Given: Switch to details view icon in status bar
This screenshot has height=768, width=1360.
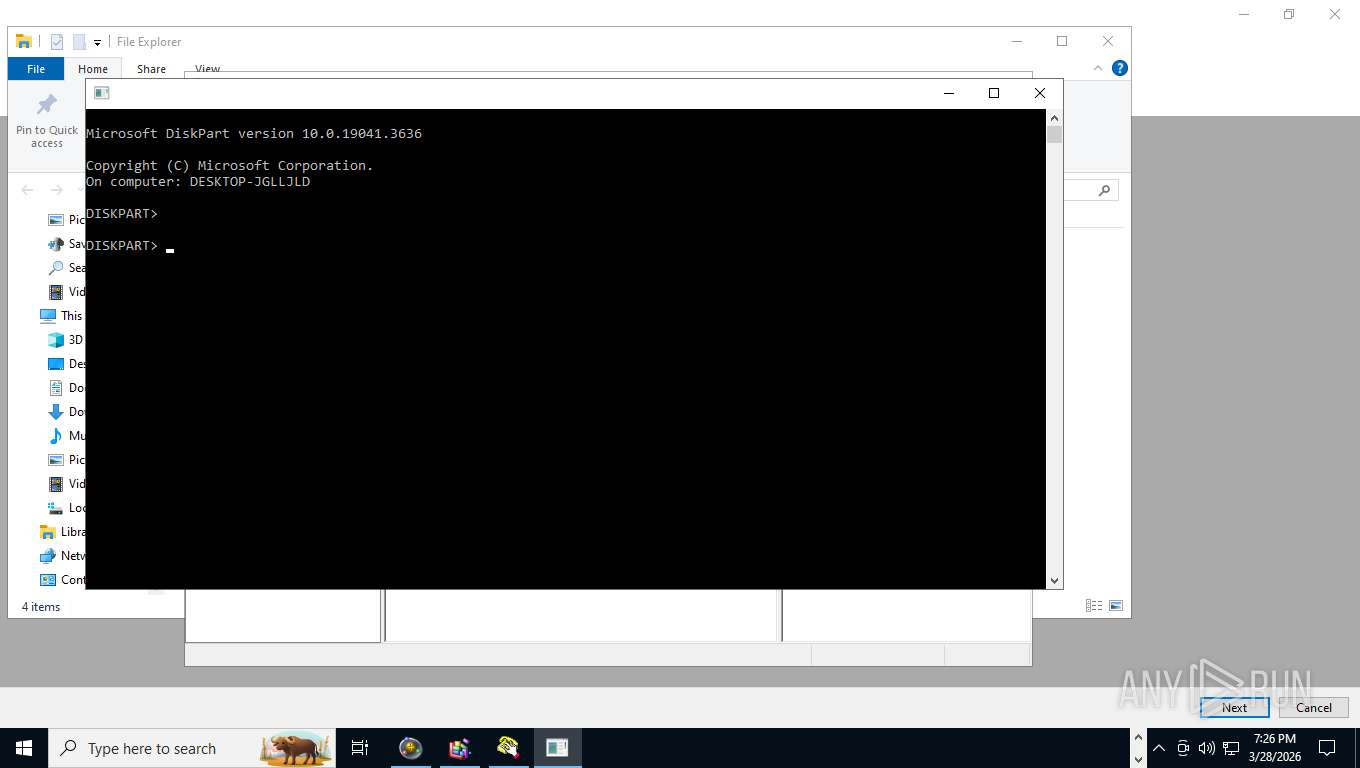Looking at the screenshot, I should 1094,606.
